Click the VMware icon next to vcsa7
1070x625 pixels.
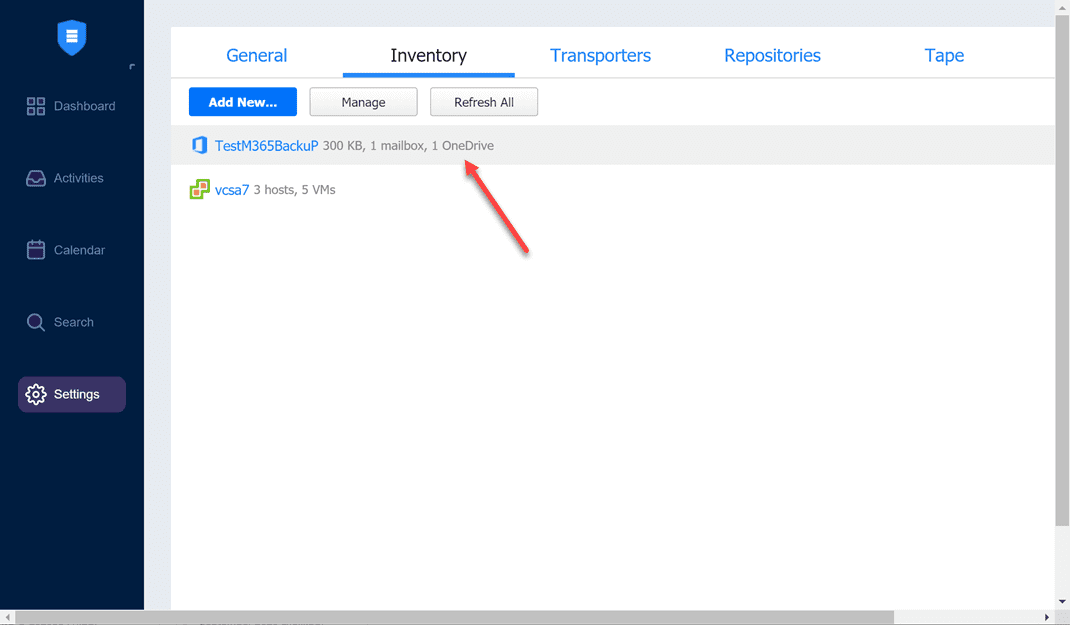[x=199, y=189]
